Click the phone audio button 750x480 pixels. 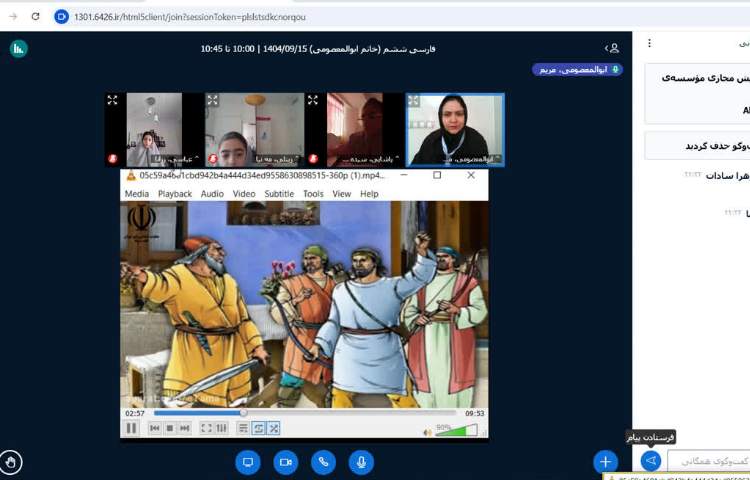point(323,461)
